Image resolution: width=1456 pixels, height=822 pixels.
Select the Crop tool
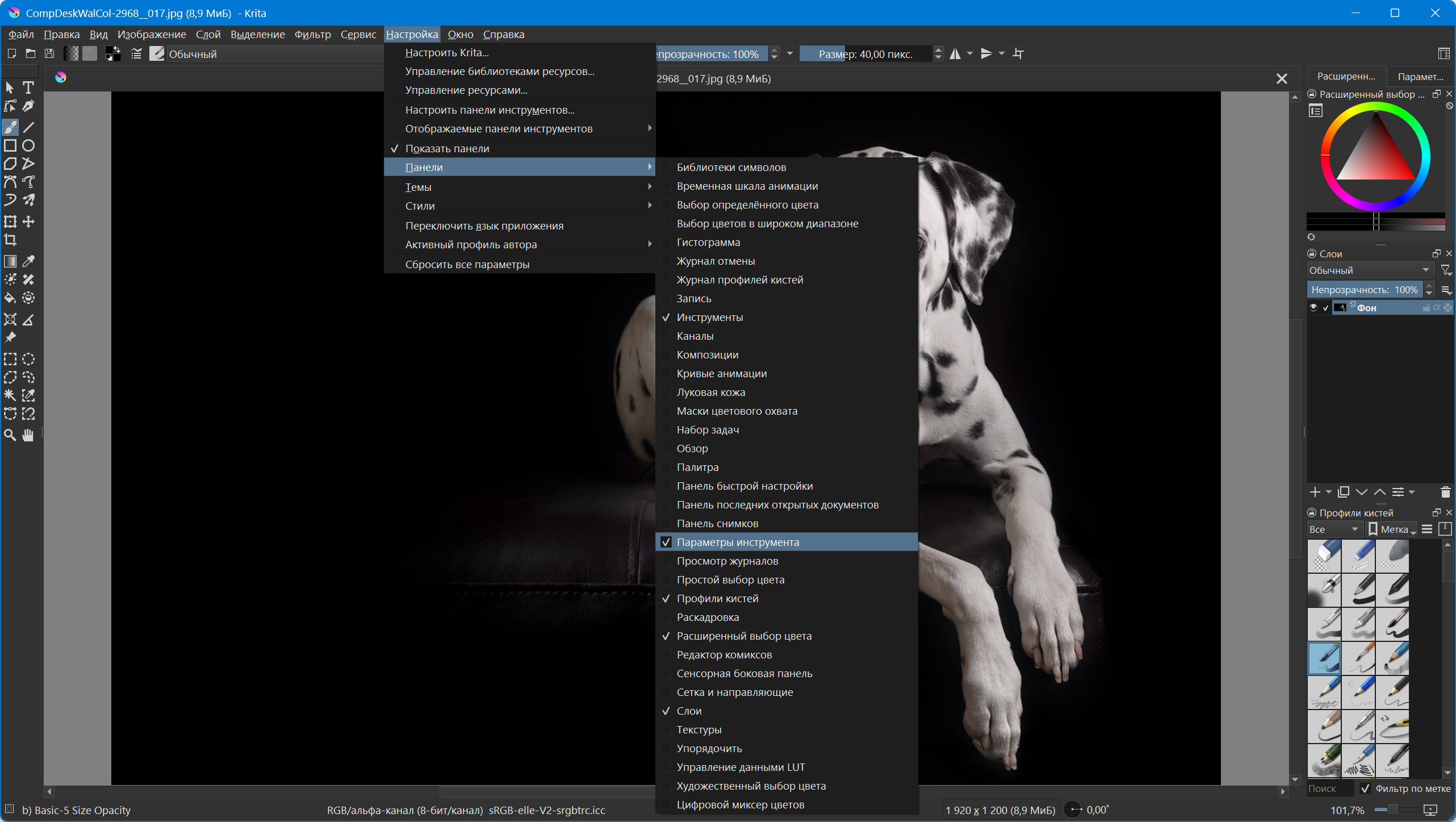click(x=10, y=240)
